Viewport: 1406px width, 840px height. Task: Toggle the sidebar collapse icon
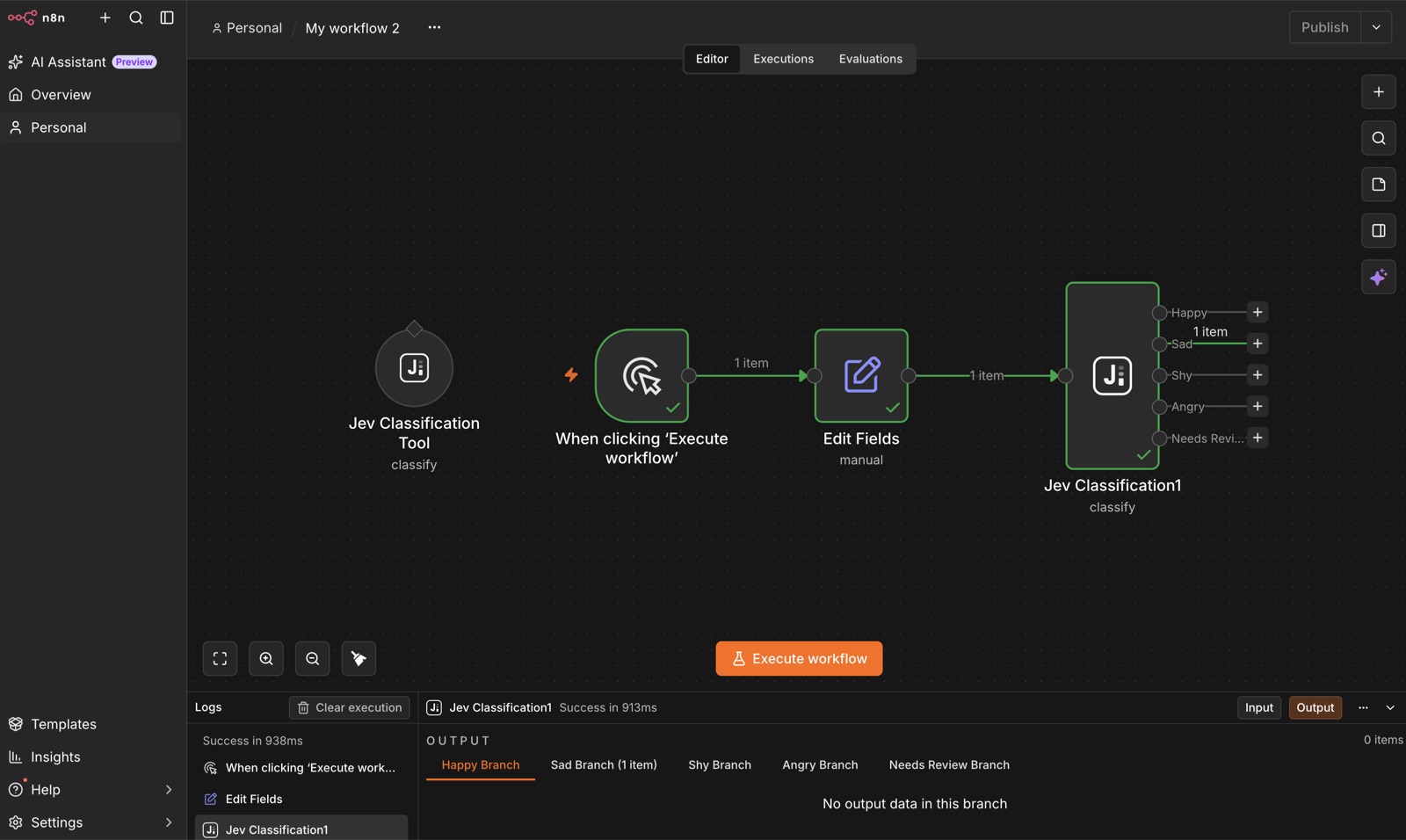point(167,18)
